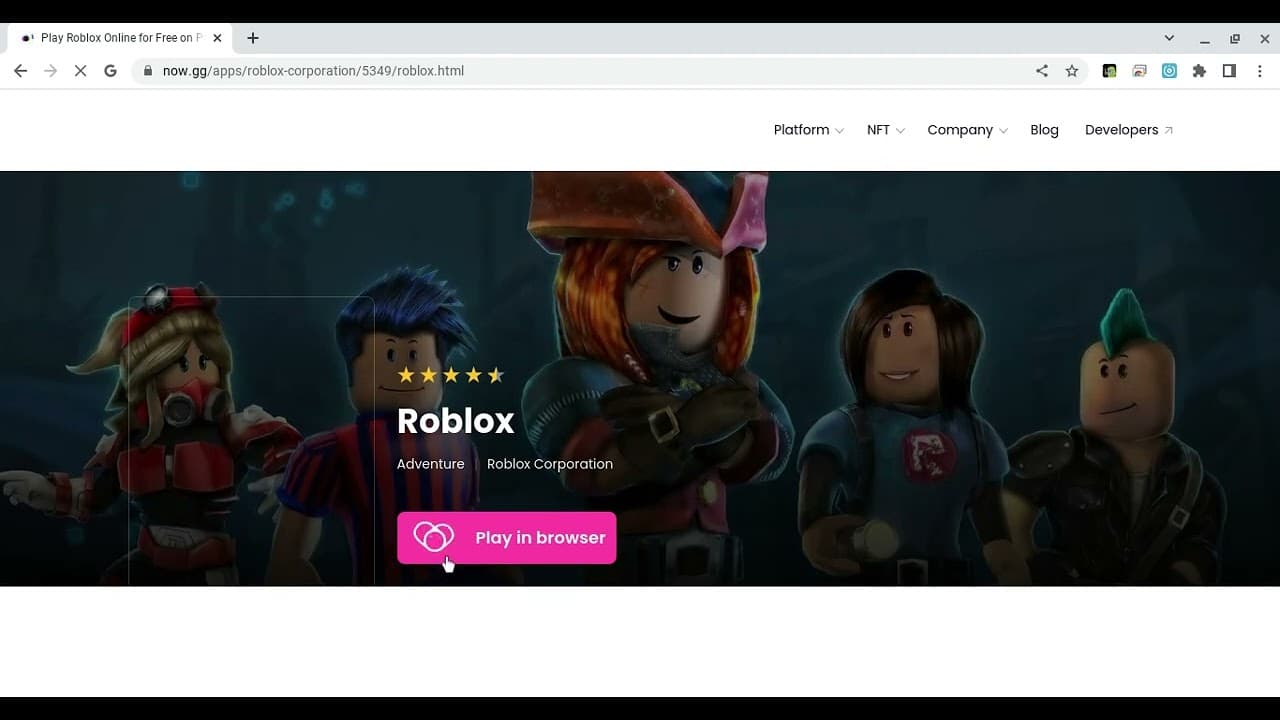The height and width of the screenshot is (720, 1280).
Task: Click the URL in the address bar
Action: tap(313, 71)
